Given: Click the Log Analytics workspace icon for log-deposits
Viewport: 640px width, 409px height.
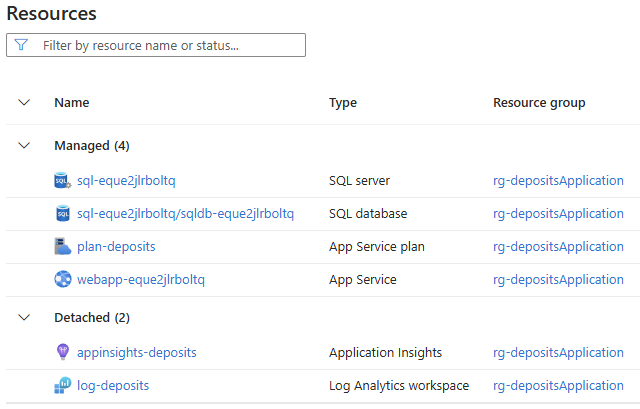Looking at the screenshot, I should tap(62, 385).
